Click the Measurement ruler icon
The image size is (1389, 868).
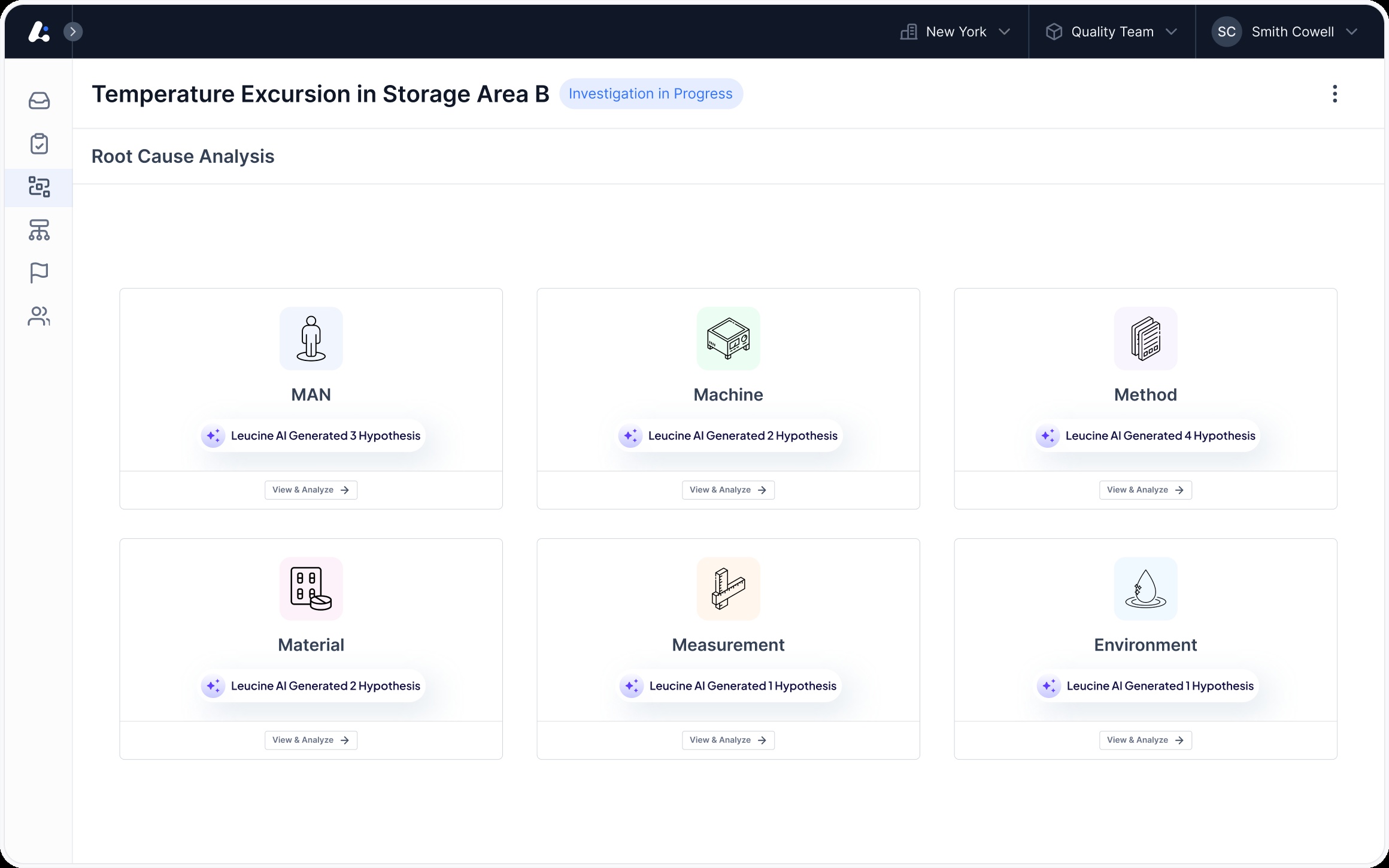[728, 588]
